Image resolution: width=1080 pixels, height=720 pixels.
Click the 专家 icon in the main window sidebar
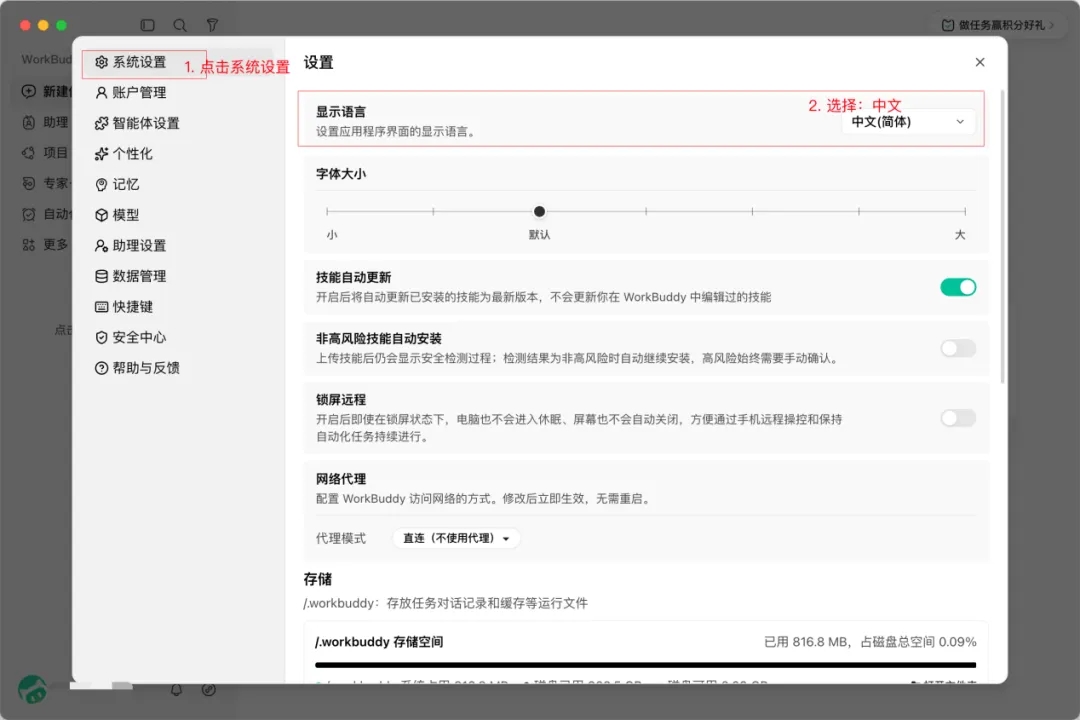coord(29,183)
